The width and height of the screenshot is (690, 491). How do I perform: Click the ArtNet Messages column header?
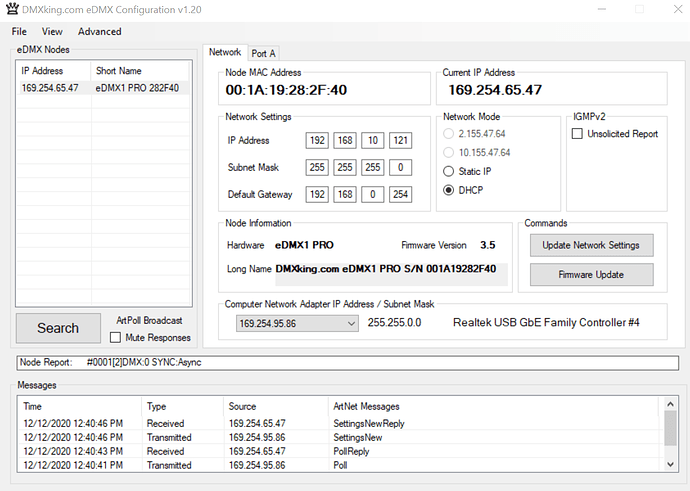point(493,407)
